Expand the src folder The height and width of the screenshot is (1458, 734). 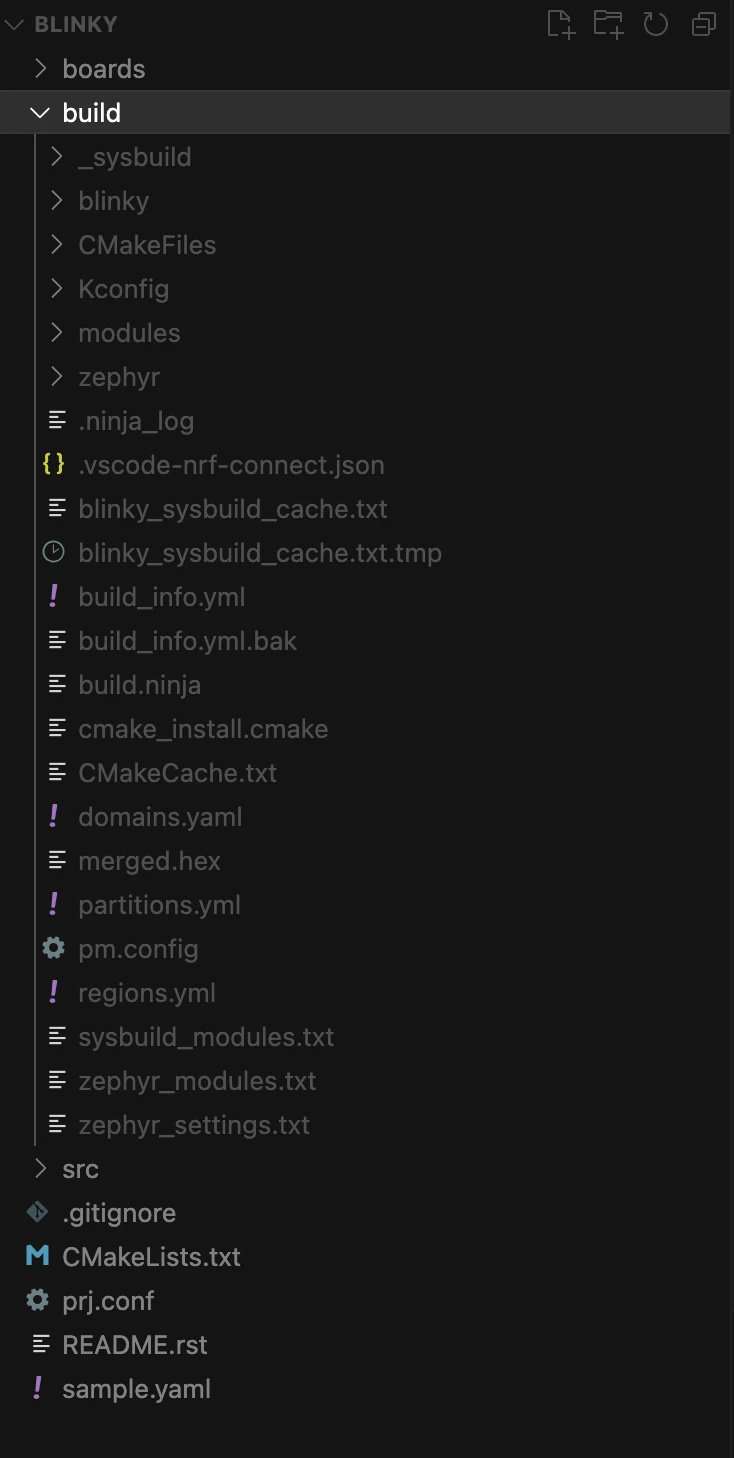tap(40, 1168)
